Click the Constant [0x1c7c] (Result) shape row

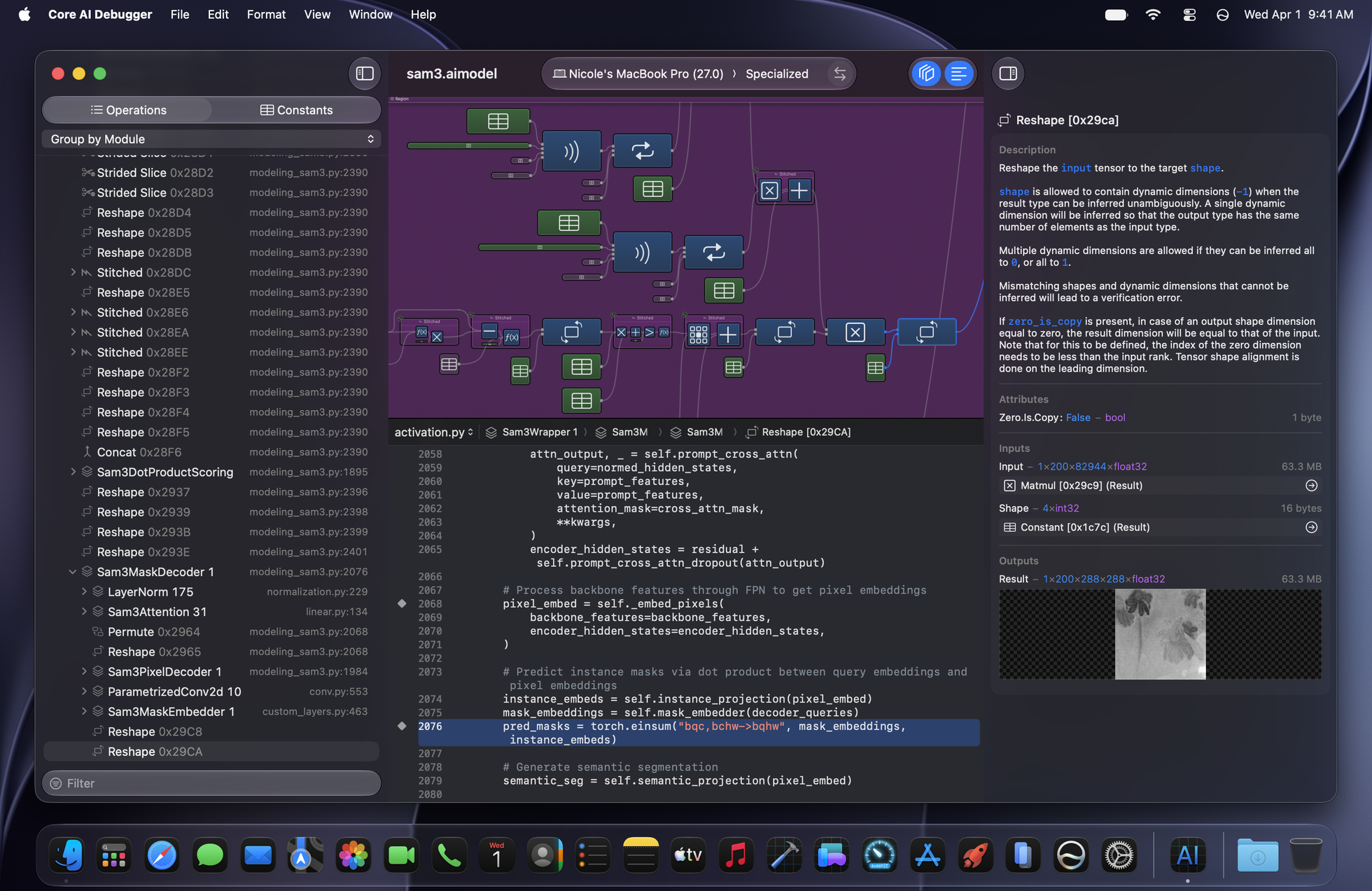pyautogui.click(x=1160, y=527)
